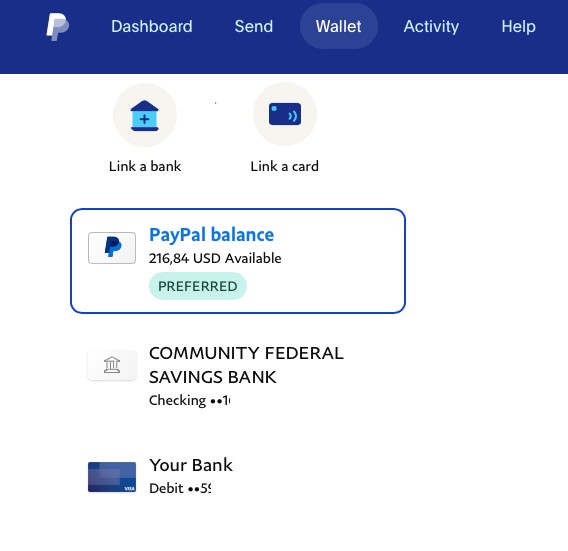This screenshot has width=568, height=551.
Task: Click the 216,84 USD Available text
Action: [215, 258]
